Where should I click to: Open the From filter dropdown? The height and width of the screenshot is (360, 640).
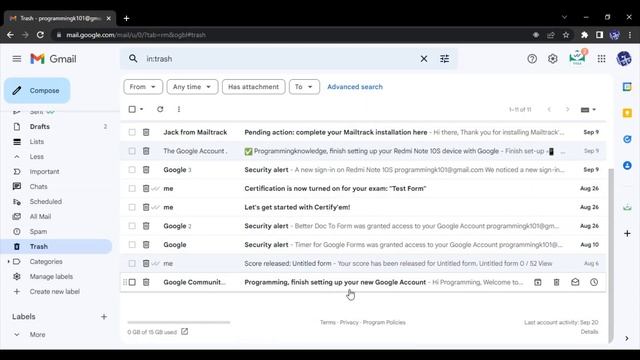143,87
